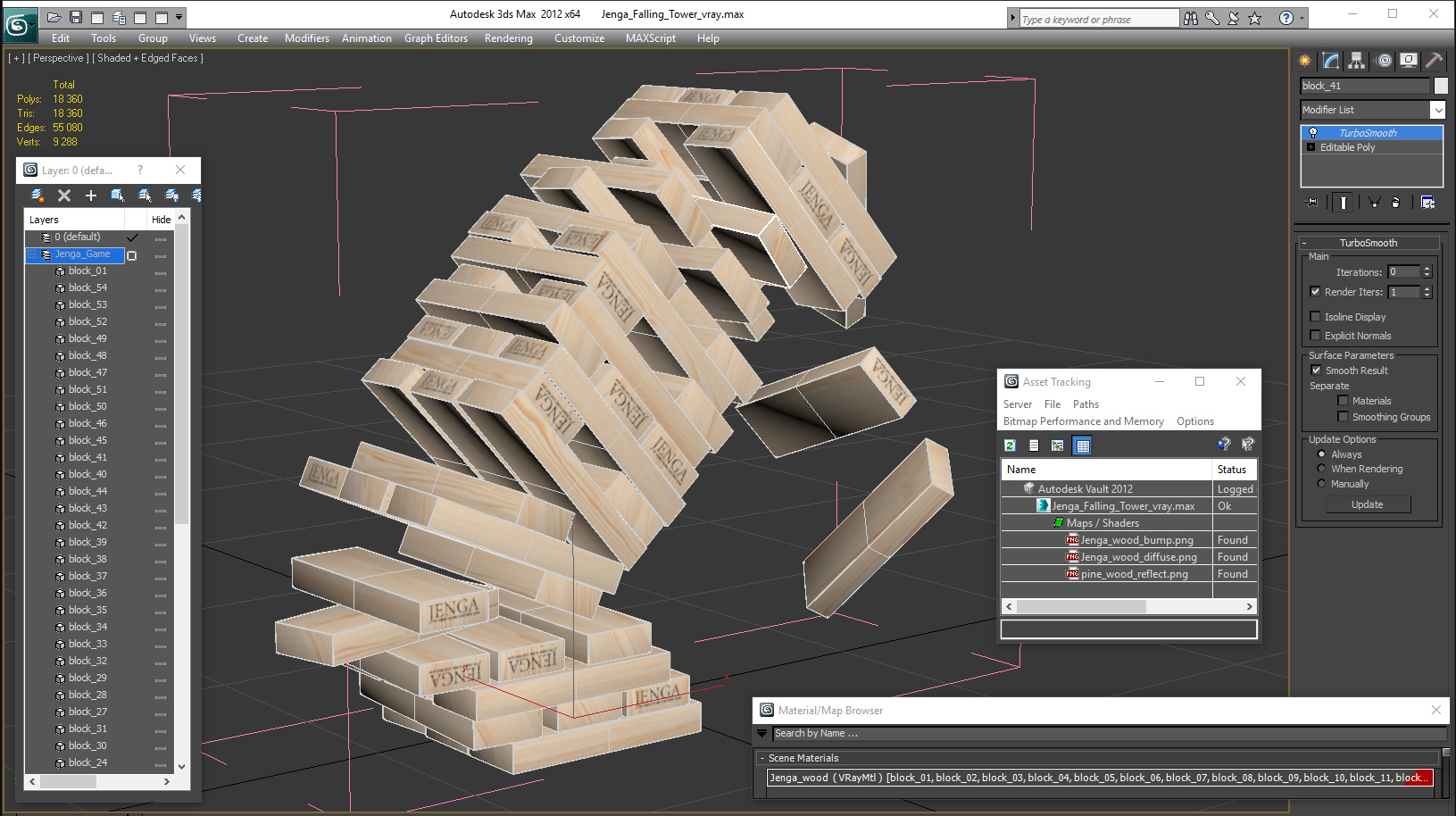The height and width of the screenshot is (816, 1456).
Task: Click the Subscription Center key icon
Action: coord(1212,18)
